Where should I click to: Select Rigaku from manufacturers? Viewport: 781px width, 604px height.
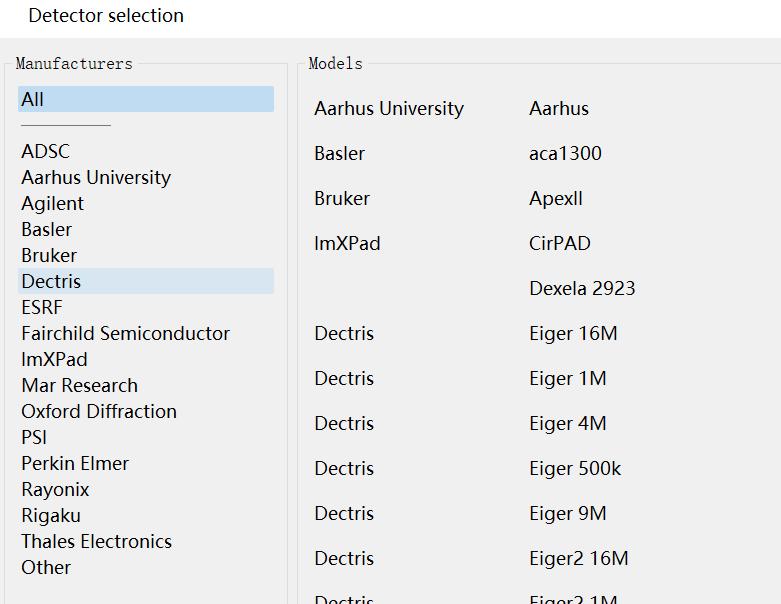pos(51,515)
